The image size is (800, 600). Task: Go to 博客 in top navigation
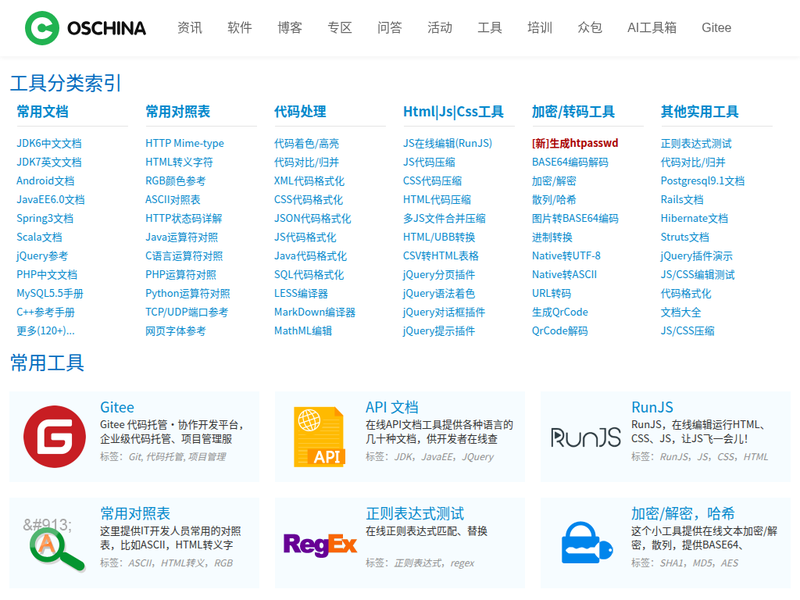click(x=289, y=28)
